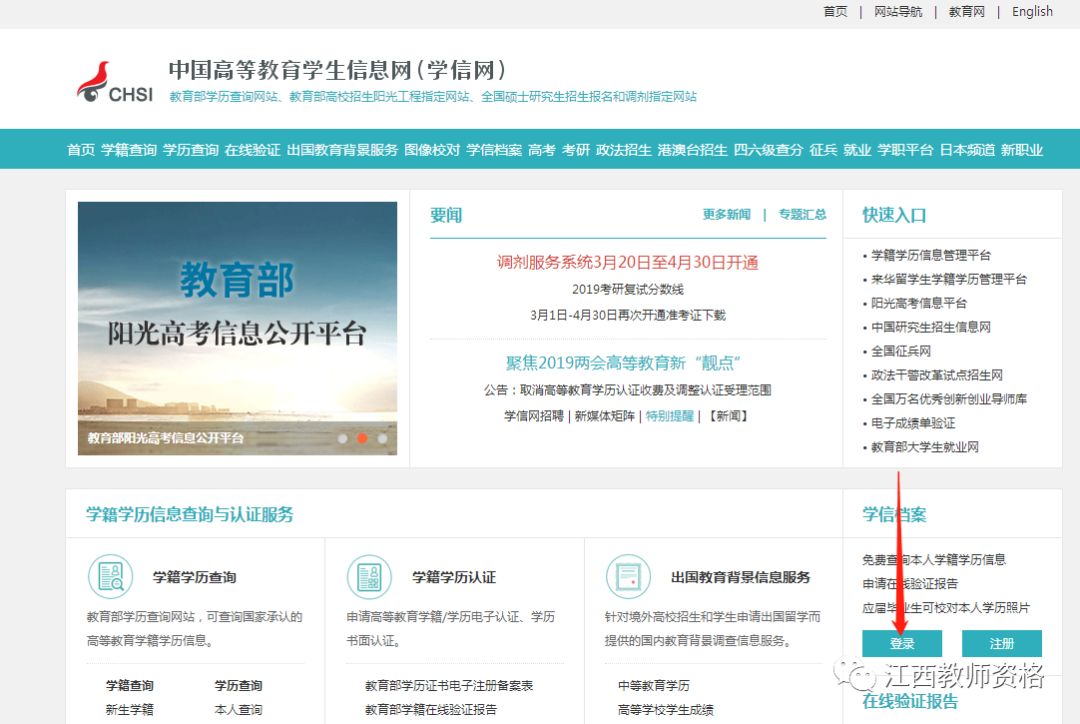1080x724 pixels.
Task: Open 学籍查询 in the navigation bar
Action: 129,149
